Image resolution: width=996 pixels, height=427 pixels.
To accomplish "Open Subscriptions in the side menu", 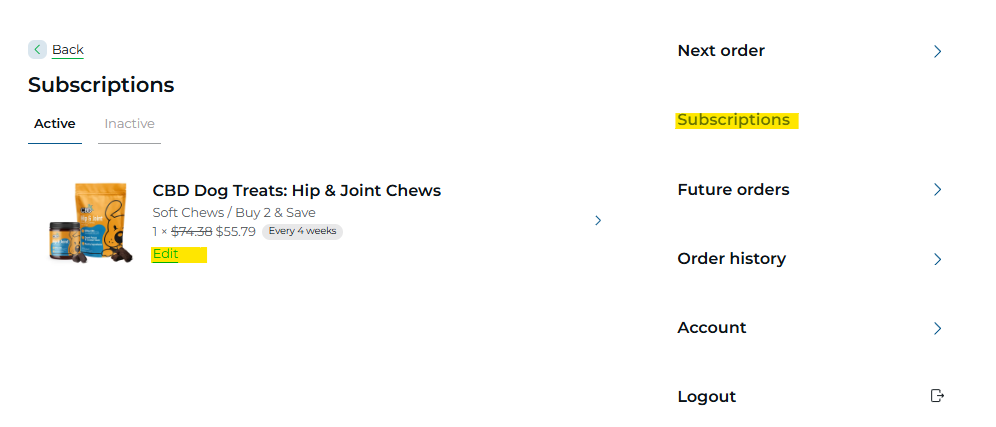I will point(733,120).
